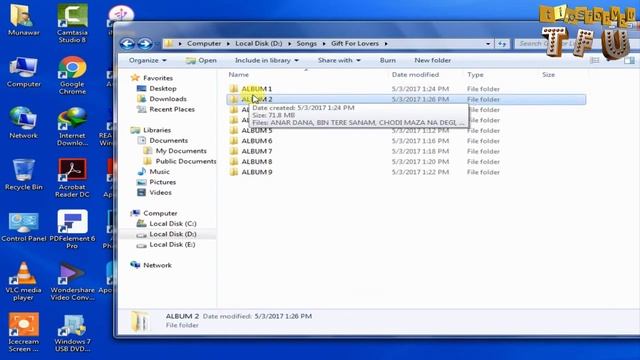Click the Forward arrow in Explorer
This screenshot has width=640, height=360.
click(x=144, y=44)
